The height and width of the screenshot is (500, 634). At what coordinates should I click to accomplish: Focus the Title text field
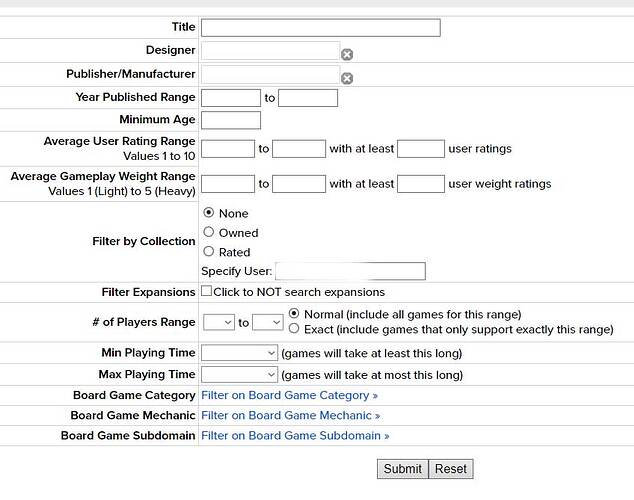pyautogui.click(x=320, y=27)
